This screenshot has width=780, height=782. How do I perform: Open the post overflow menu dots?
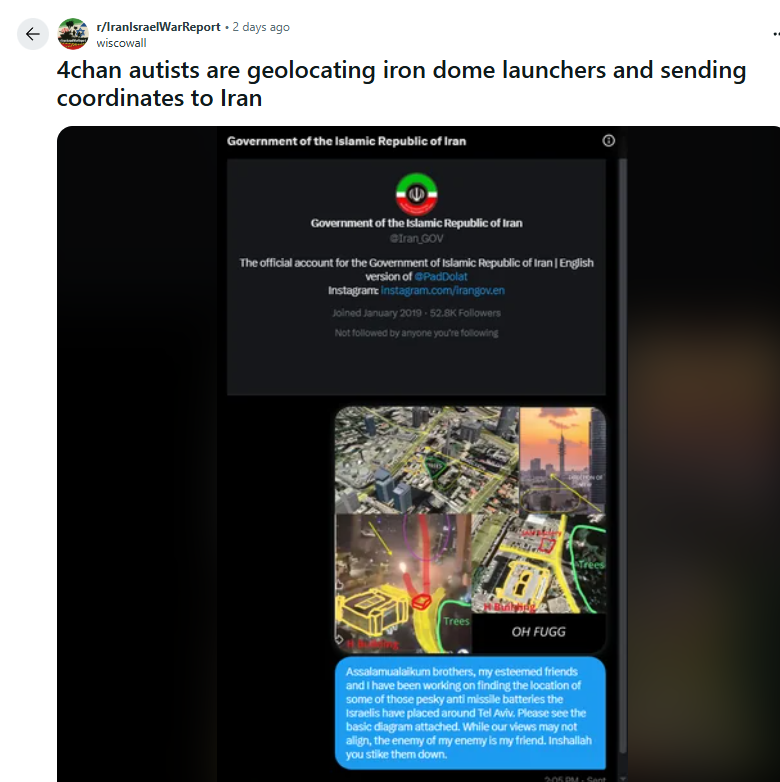(776, 34)
